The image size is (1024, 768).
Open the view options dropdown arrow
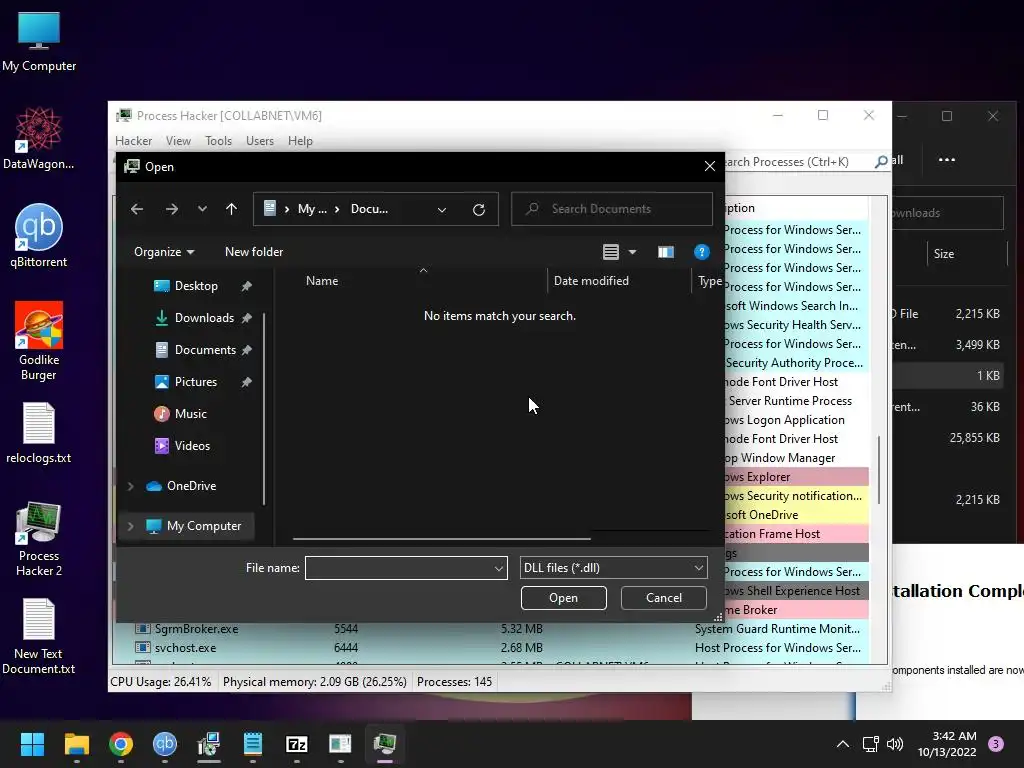click(x=632, y=252)
